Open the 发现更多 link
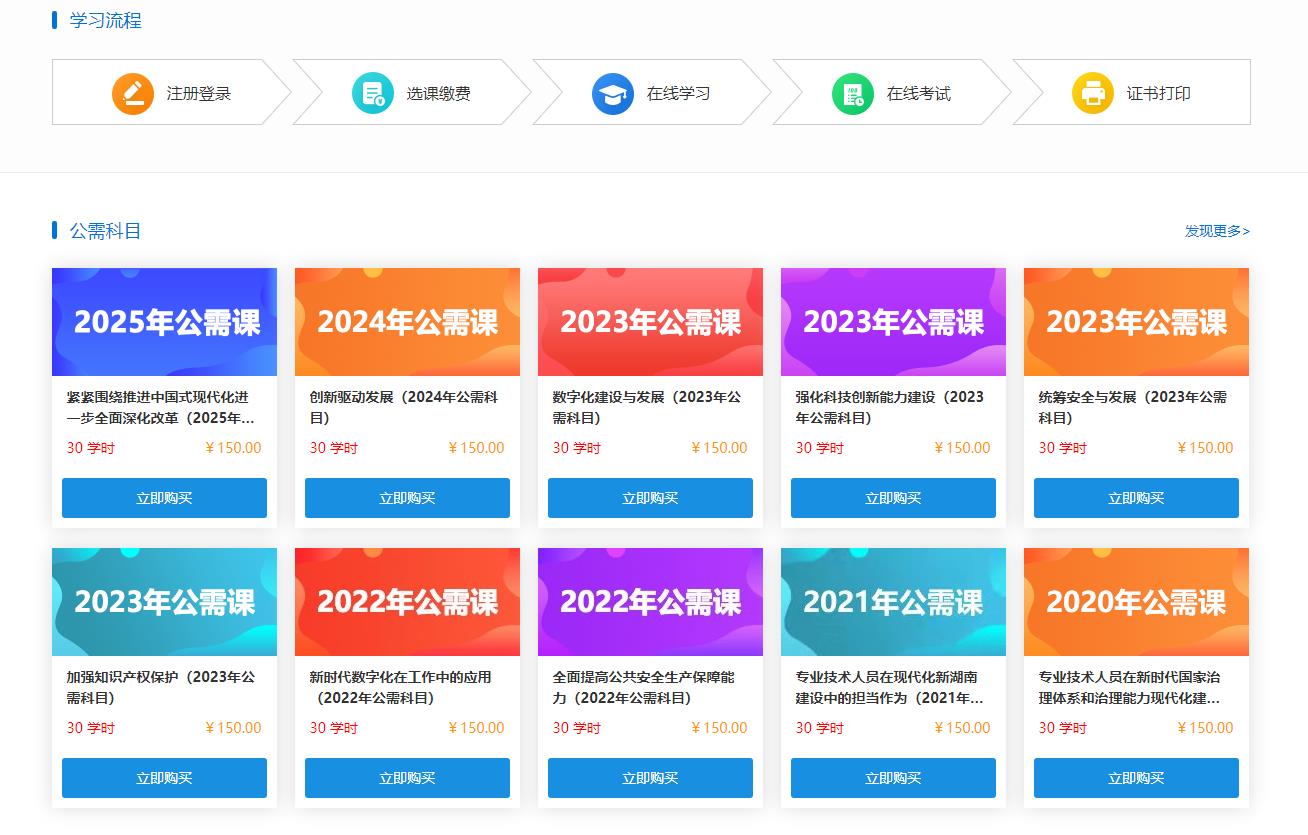 1217,231
